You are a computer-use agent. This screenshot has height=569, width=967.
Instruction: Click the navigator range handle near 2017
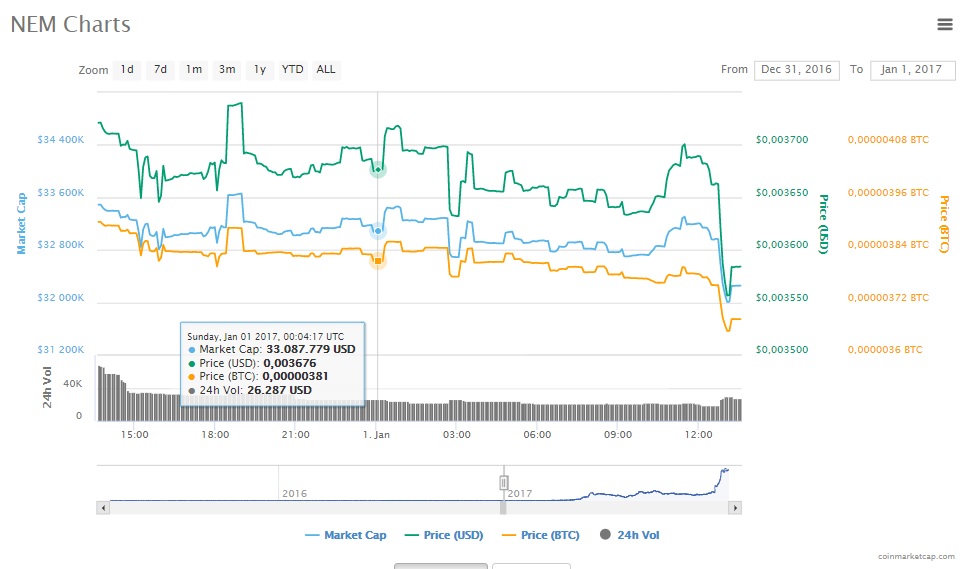click(x=504, y=483)
